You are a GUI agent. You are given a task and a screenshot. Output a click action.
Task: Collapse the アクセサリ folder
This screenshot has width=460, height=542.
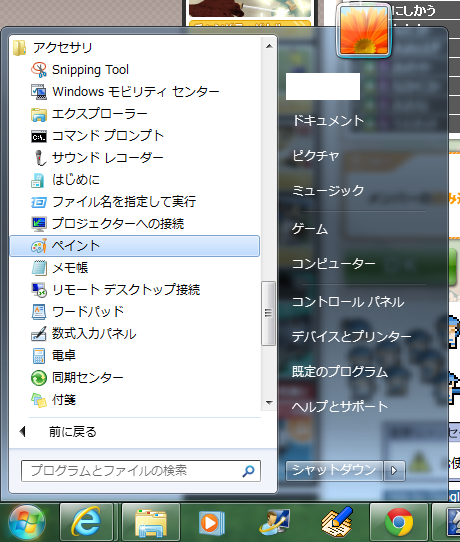click(53, 48)
